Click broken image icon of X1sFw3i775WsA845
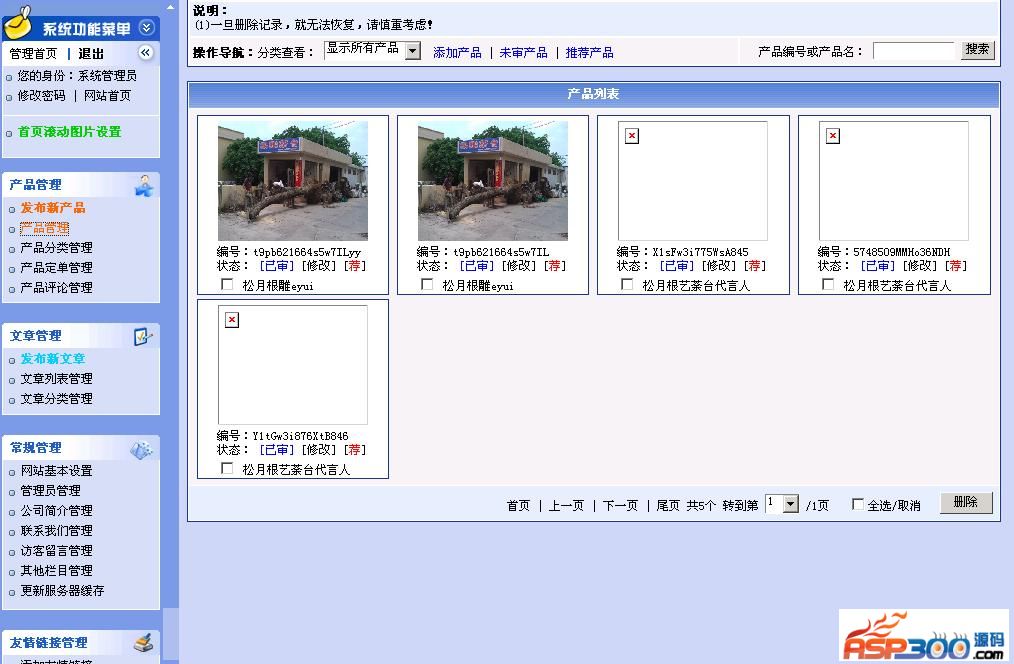The image size is (1014, 664). [632, 136]
